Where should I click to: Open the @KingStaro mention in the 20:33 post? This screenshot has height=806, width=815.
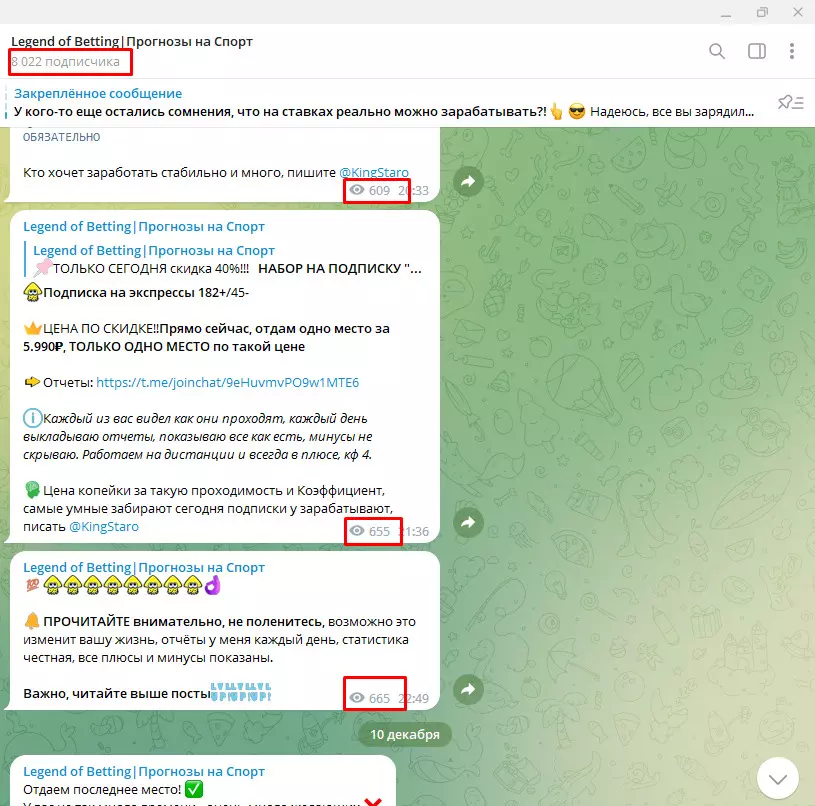click(374, 173)
